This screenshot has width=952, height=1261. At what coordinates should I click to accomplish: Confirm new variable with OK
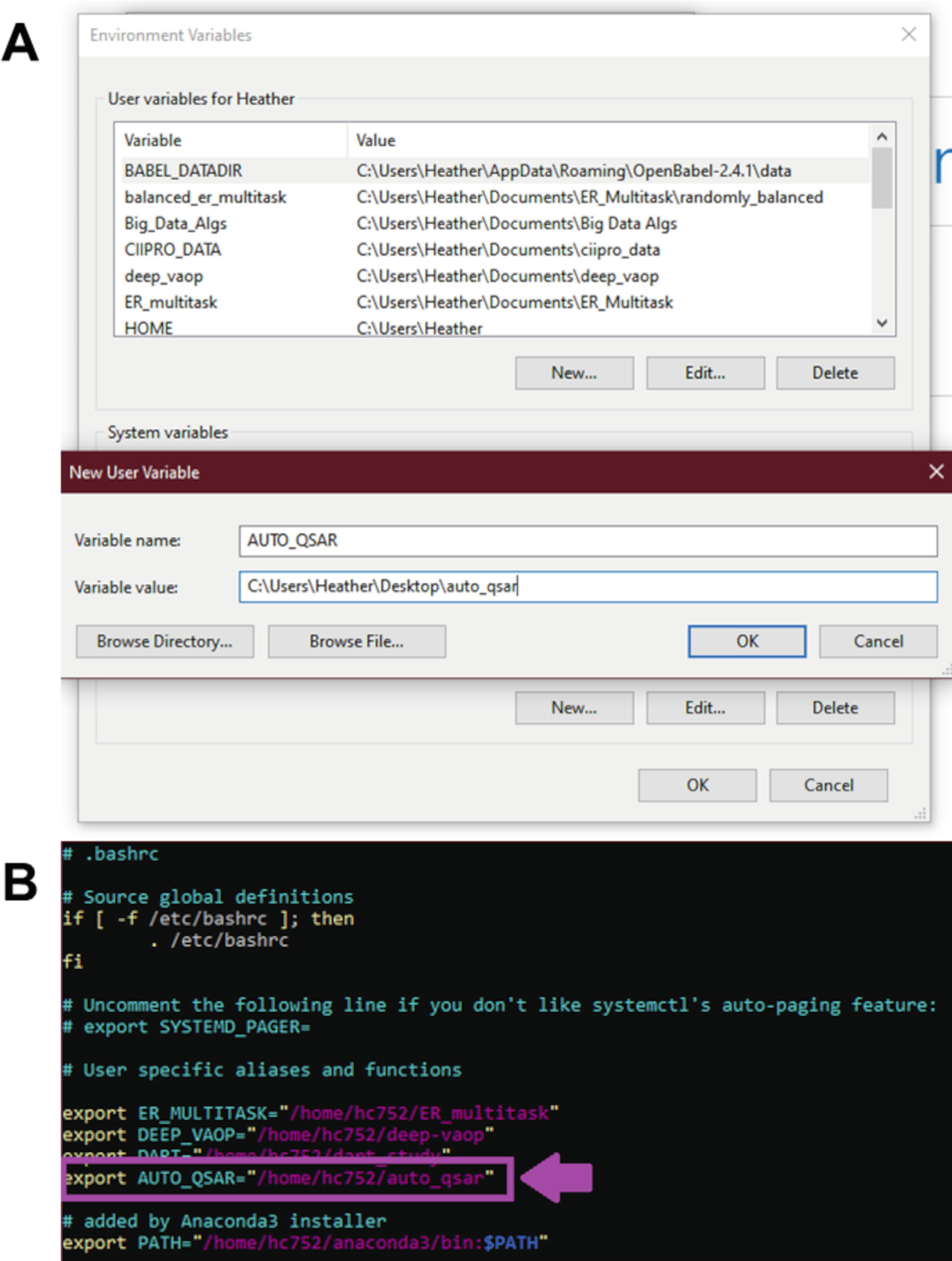point(747,642)
